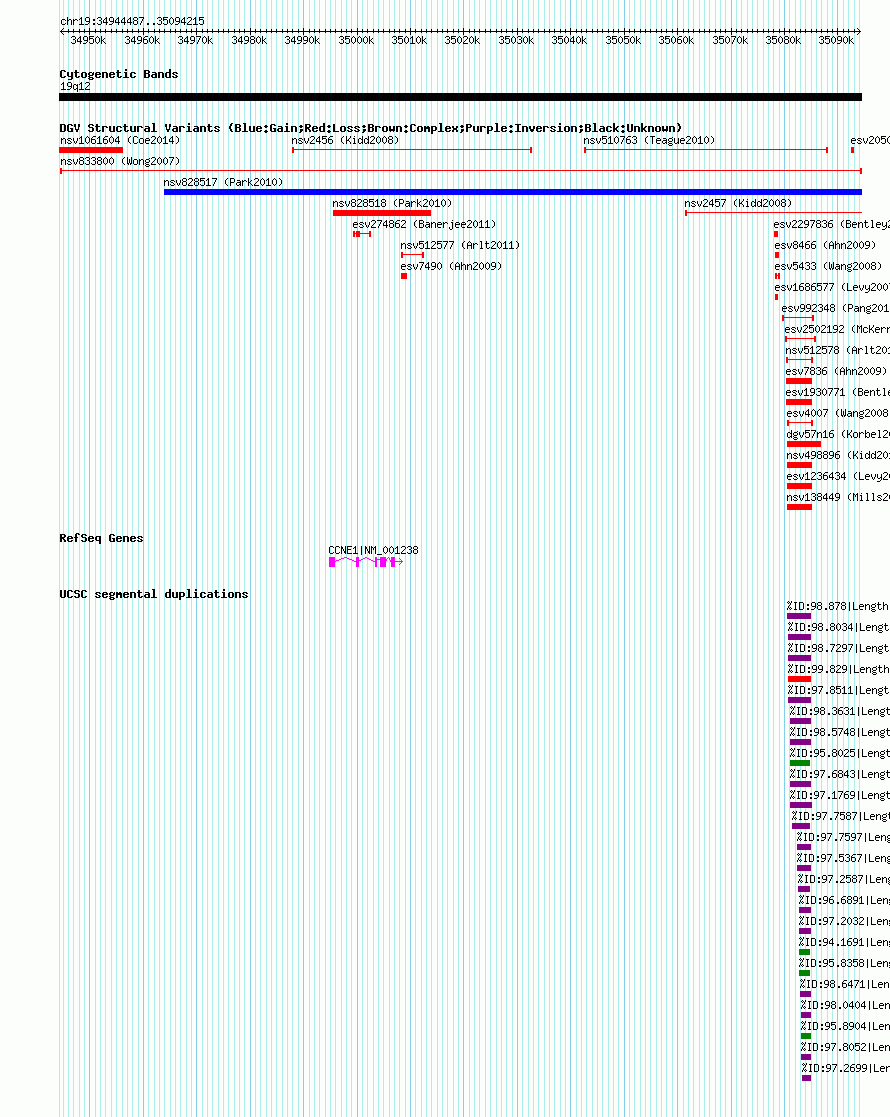Open the nsv828517 (Park2010) blue gain bar

(x=513, y=192)
